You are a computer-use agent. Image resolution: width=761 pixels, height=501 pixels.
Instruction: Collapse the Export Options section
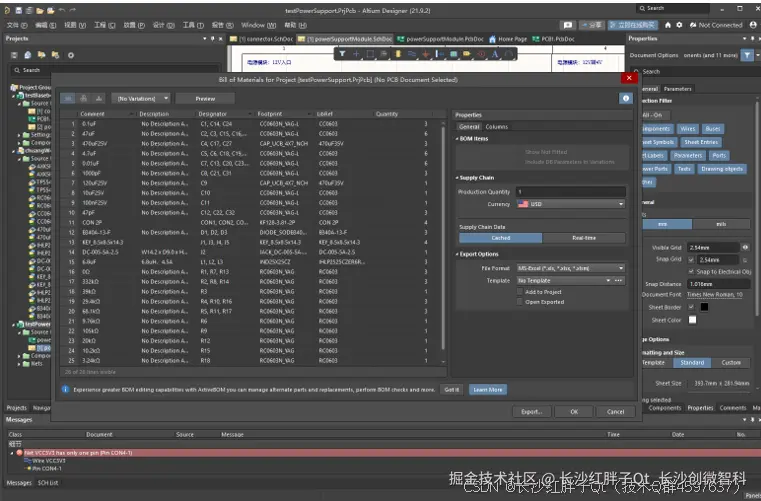click(457, 254)
